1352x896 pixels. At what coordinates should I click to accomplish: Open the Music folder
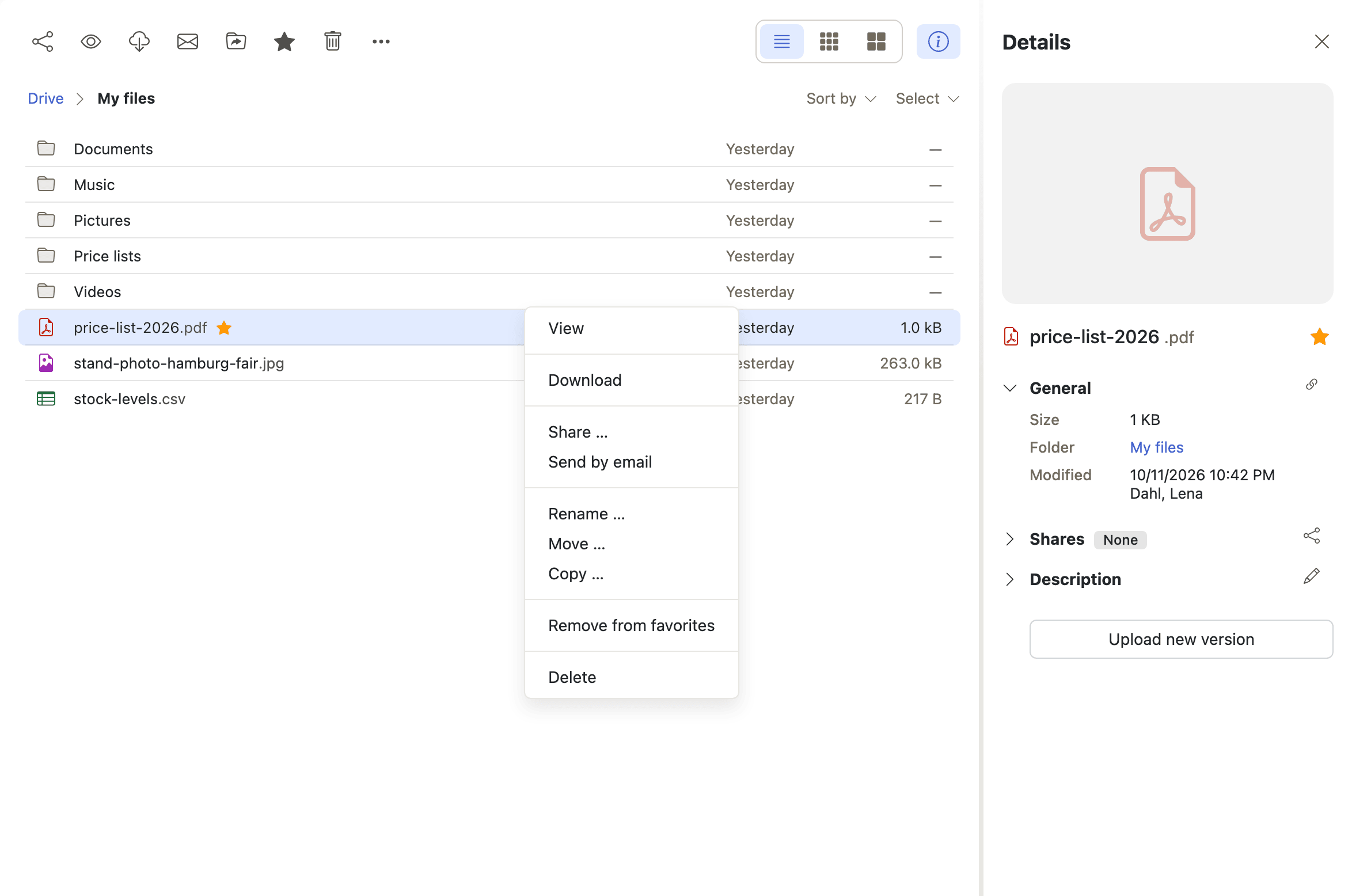coord(489,185)
